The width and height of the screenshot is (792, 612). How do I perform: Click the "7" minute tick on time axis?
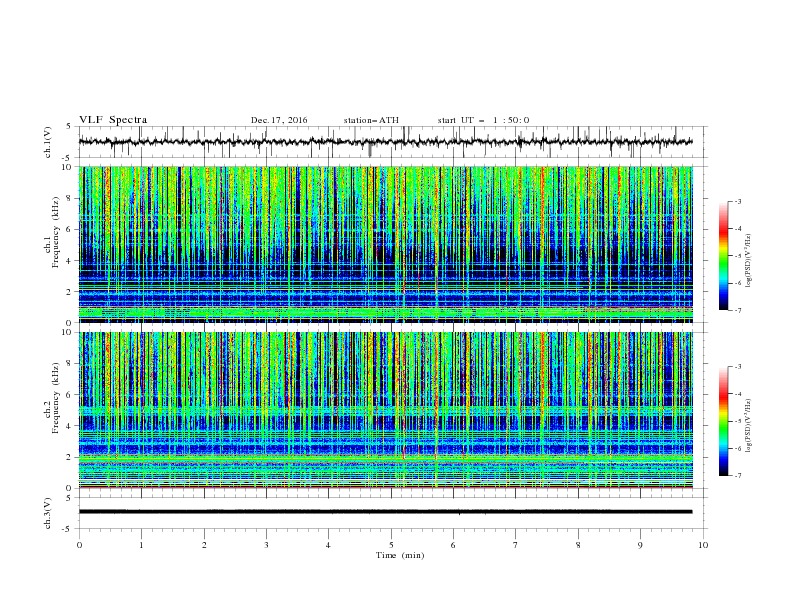click(x=516, y=545)
